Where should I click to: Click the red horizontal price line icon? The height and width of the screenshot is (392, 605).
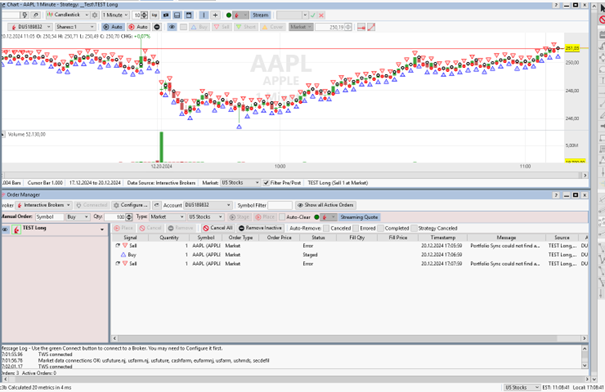point(361,27)
